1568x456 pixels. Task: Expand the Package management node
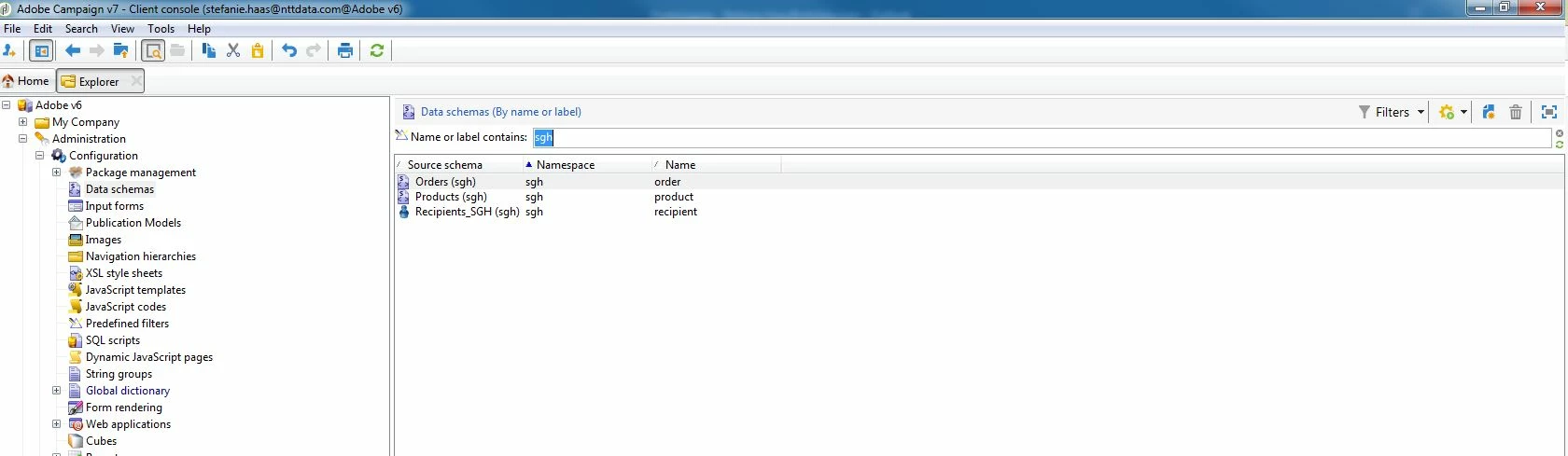[x=57, y=173]
